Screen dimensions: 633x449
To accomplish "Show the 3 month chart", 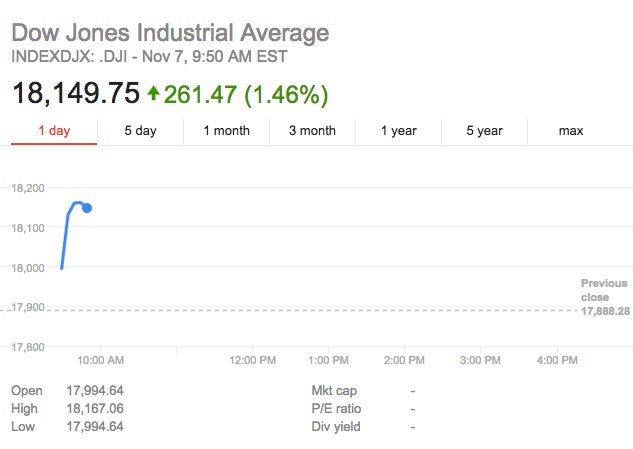I will pyautogui.click(x=312, y=131).
